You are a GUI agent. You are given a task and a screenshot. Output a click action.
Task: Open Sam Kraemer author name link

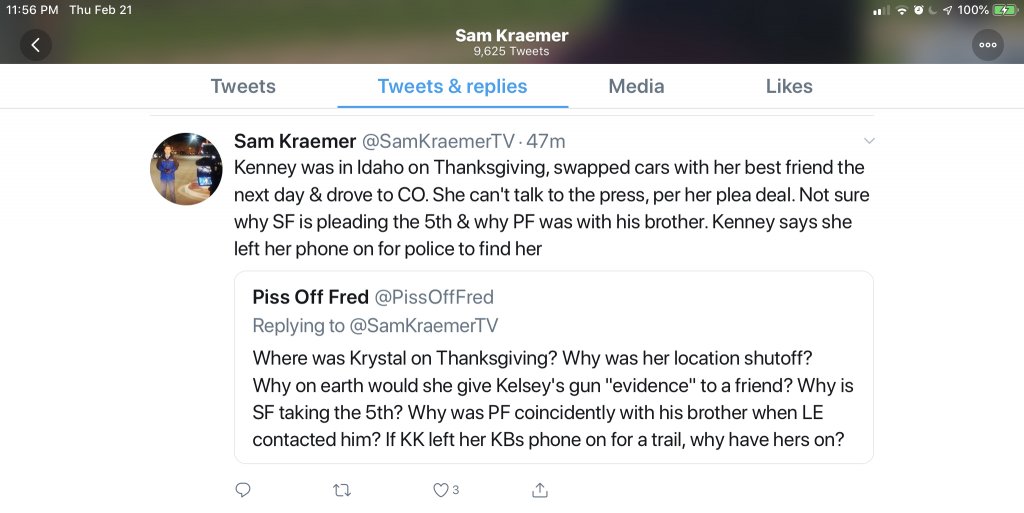294,141
